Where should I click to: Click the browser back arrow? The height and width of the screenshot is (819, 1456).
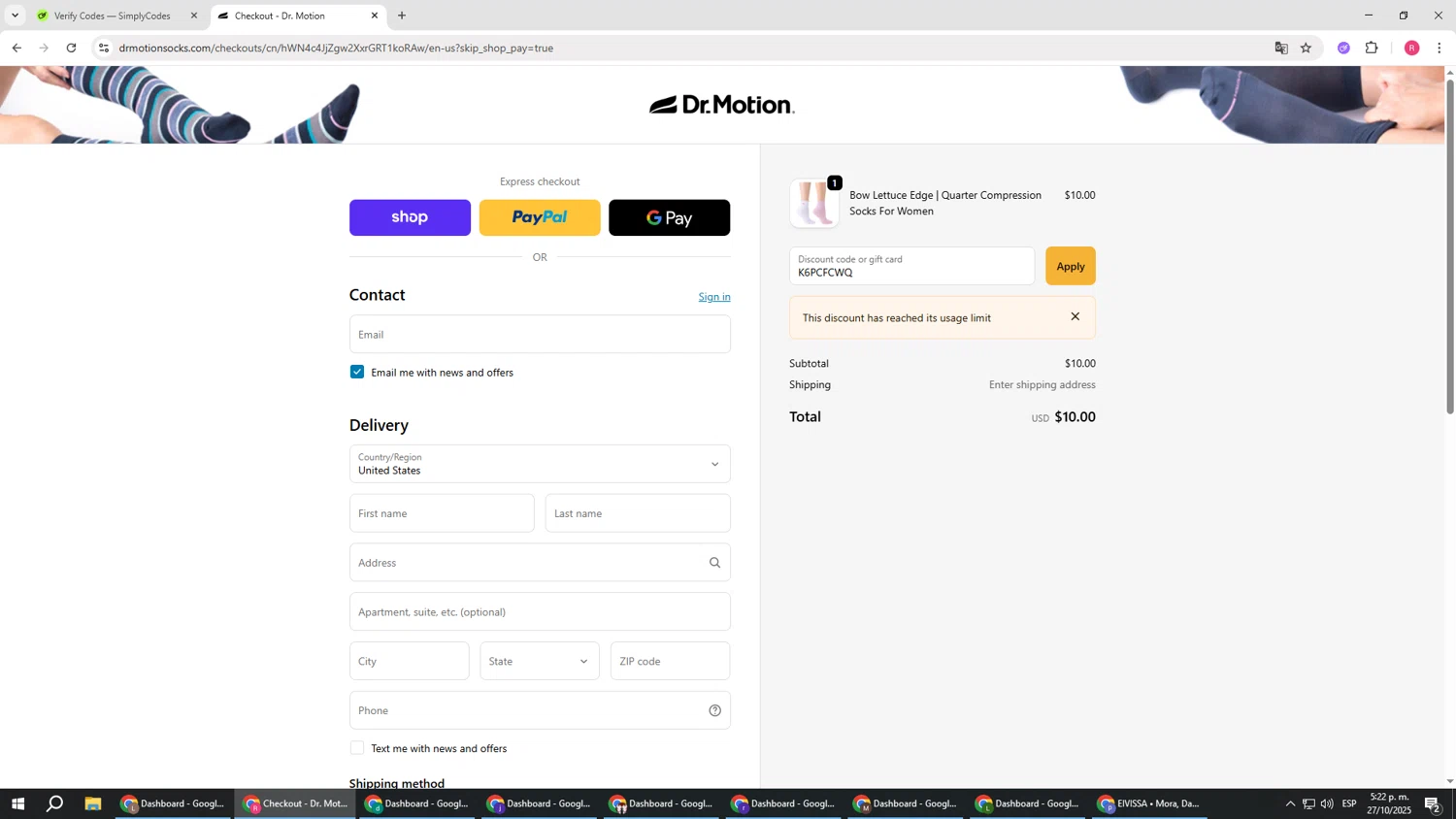tap(17, 48)
